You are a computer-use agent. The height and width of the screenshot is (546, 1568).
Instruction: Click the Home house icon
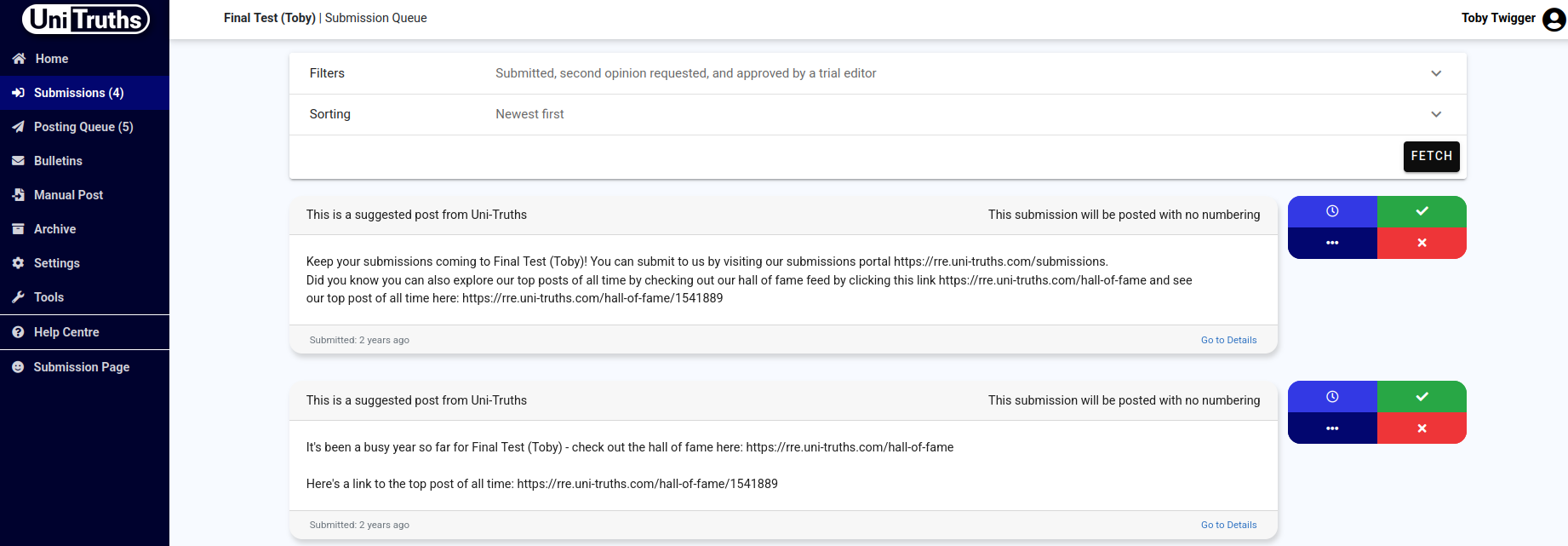pyautogui.click(x=19, y=59)
